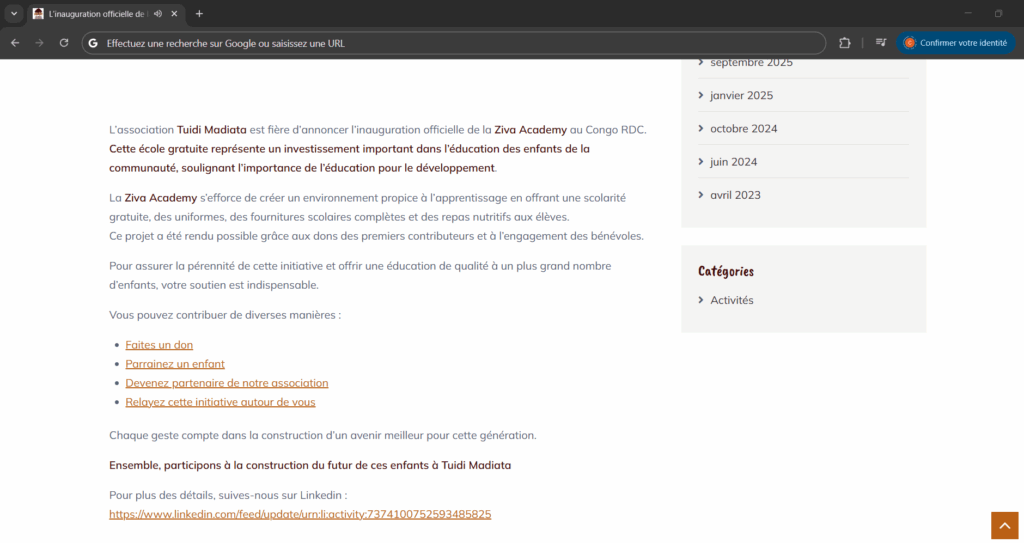Screen dimensions: 1024x543
Task: Open the Activités category
Action: (731, 300)
